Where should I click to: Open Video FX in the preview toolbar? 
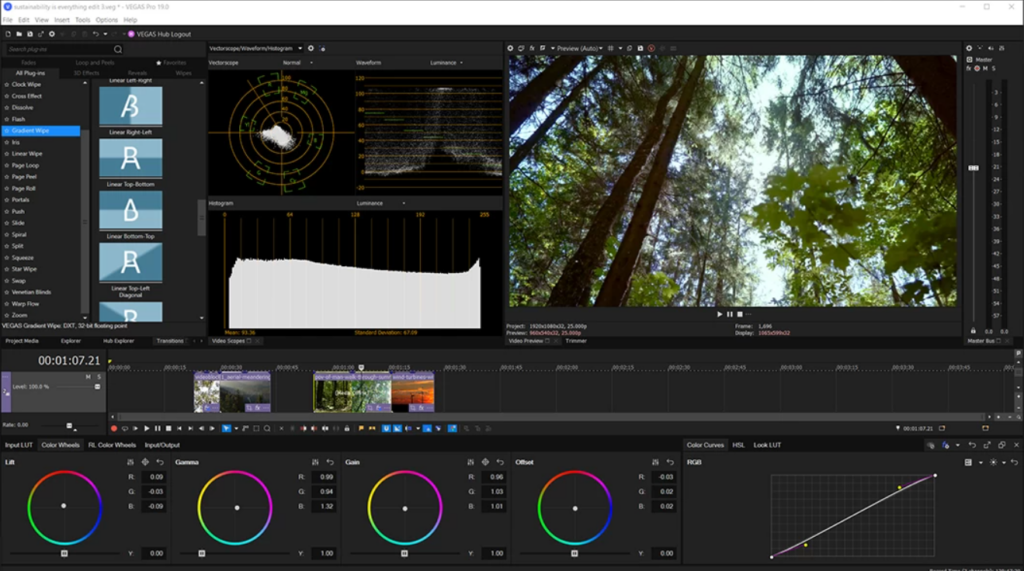point(531,48)
